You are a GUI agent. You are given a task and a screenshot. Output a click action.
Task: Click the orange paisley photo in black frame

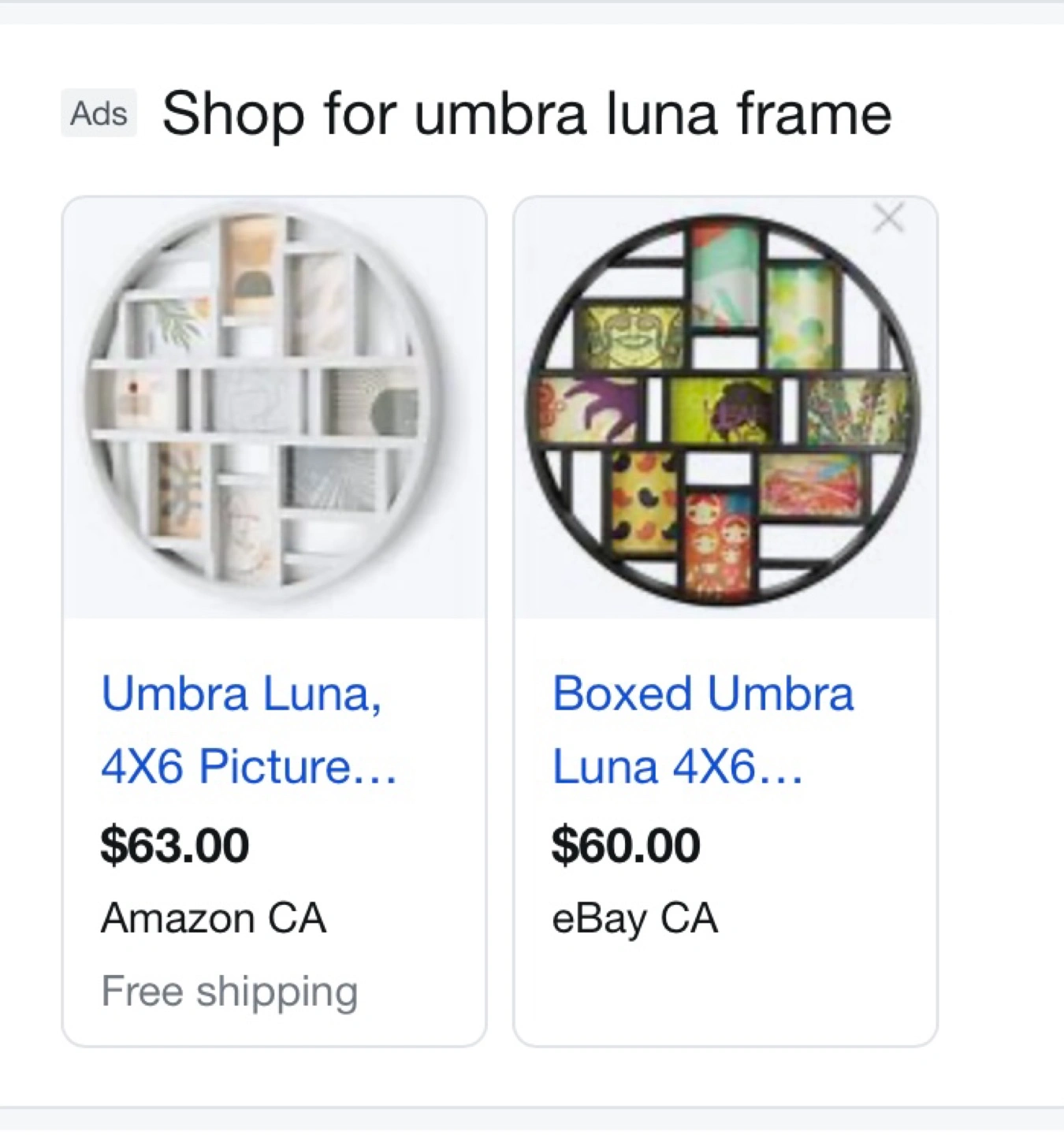tap(644, 502)
